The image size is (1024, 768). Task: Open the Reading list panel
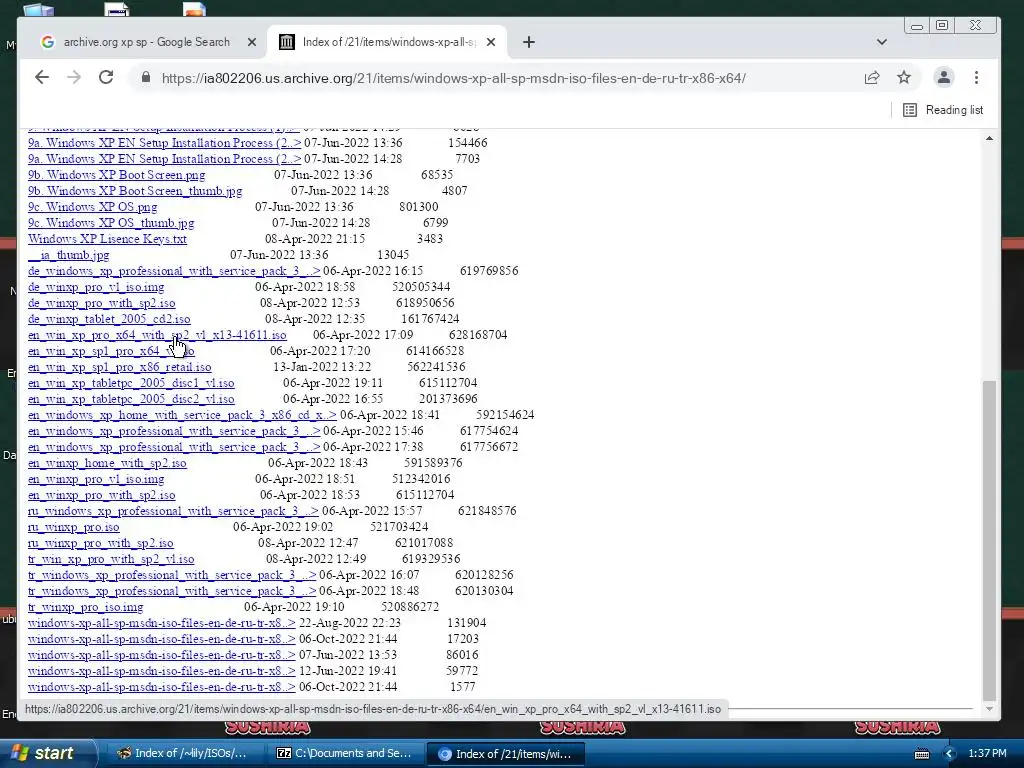pyautogui.click(x=943, y=110)
